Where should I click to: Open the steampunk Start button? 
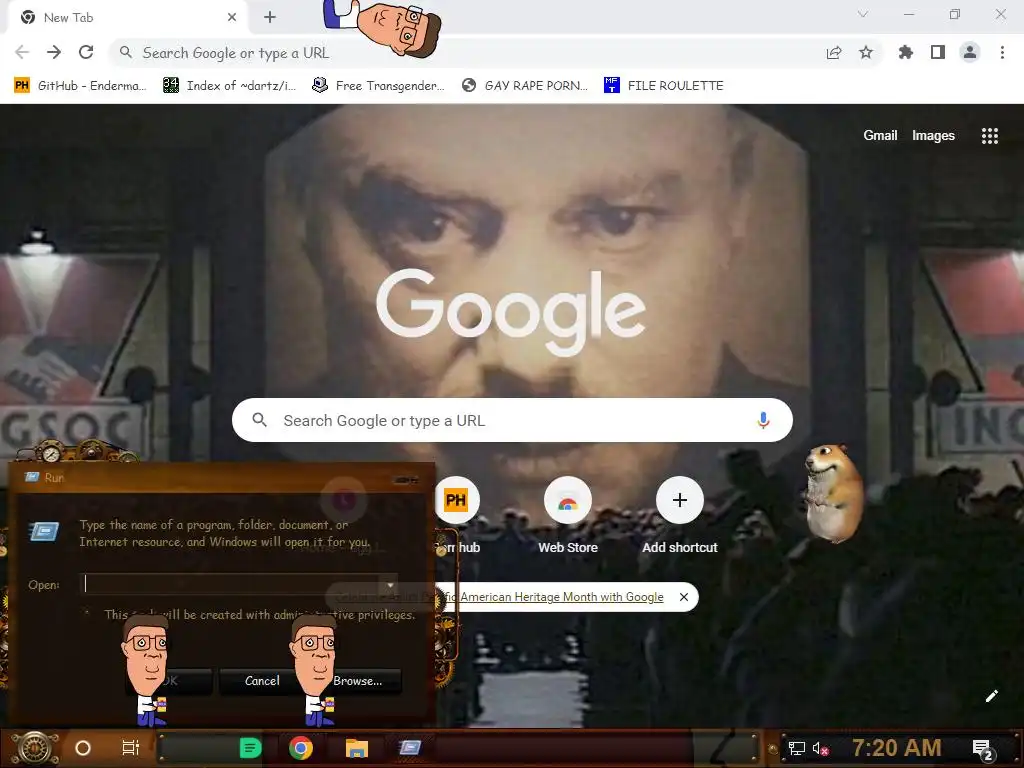point(35,748)
